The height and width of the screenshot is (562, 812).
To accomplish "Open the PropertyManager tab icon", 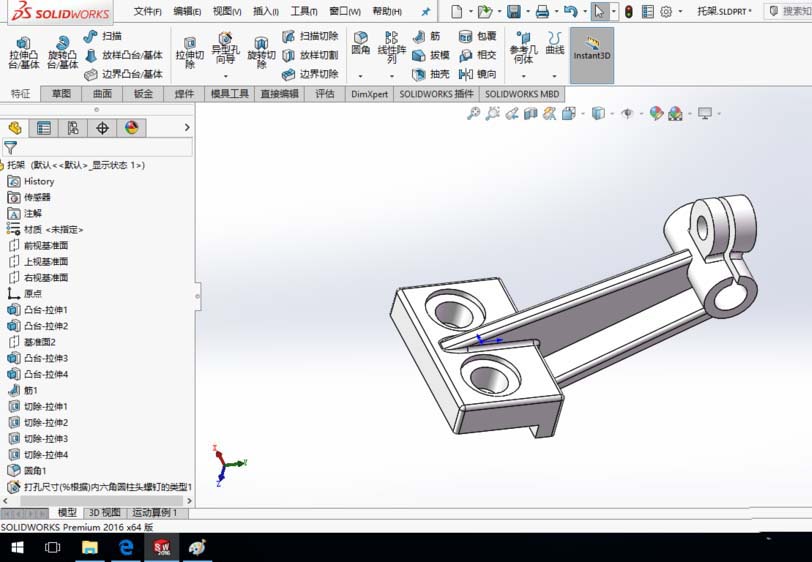I will click(44, 128).
